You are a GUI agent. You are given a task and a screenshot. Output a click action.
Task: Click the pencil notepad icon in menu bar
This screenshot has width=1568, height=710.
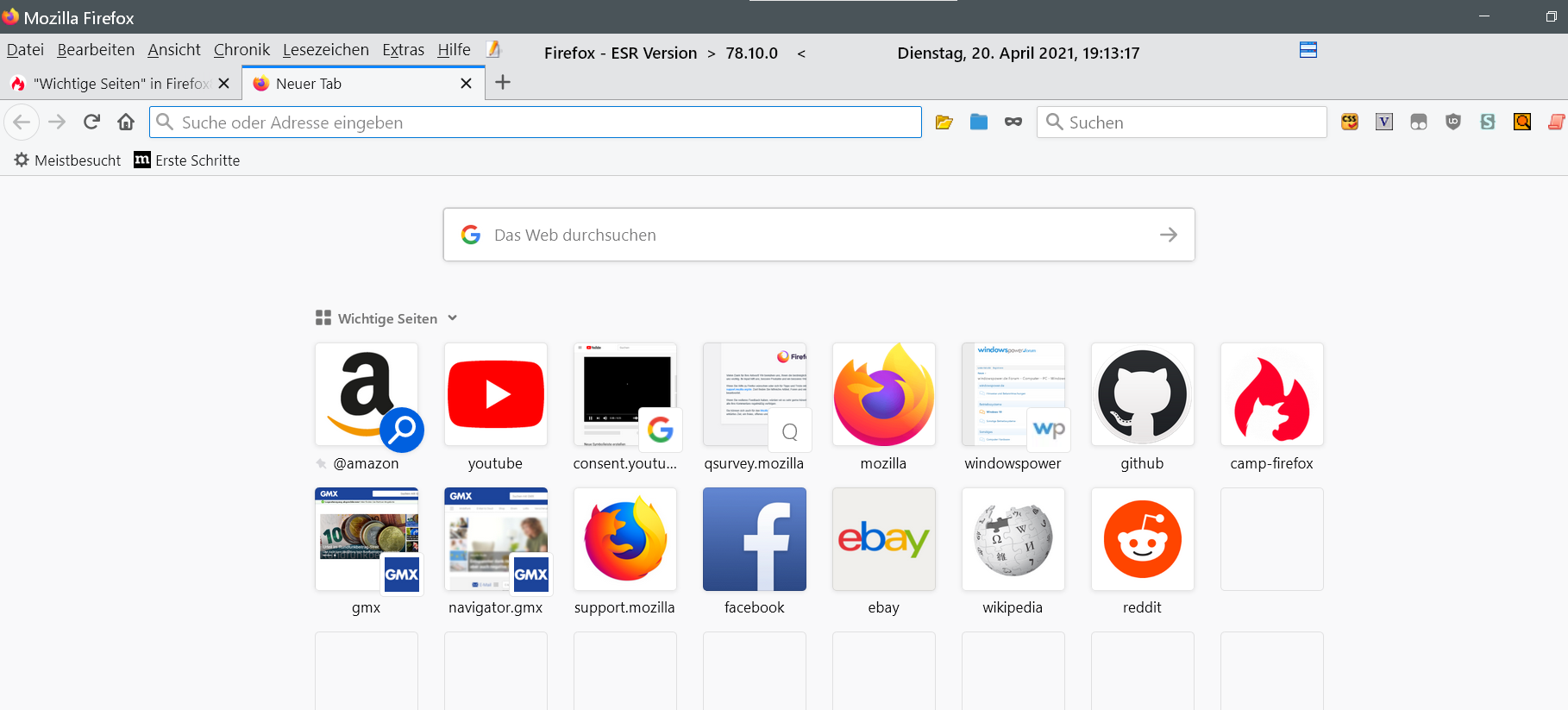[493, 50]
